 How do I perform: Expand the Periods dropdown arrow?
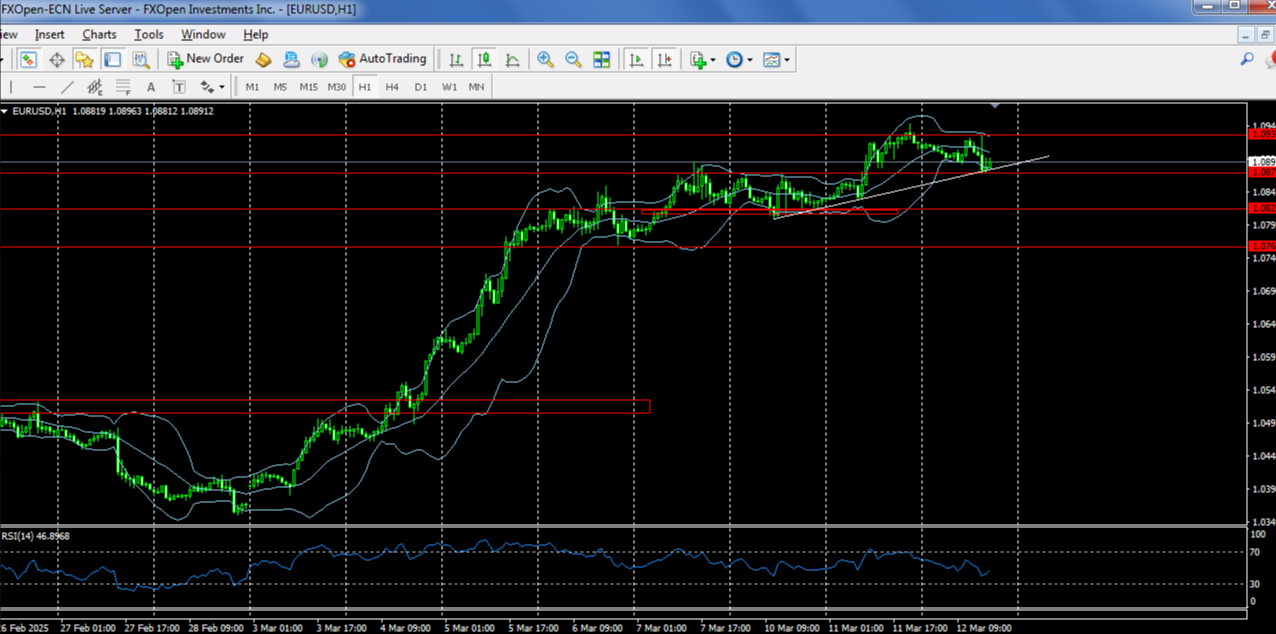coord(750,60)
